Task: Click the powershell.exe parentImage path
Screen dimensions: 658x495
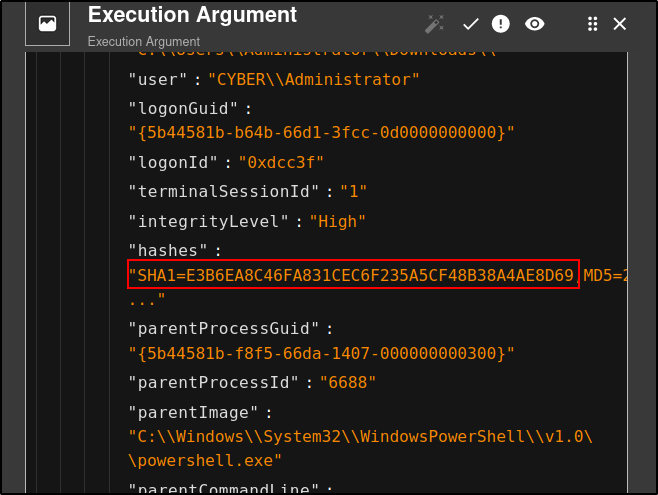Action: click(360, 448)
